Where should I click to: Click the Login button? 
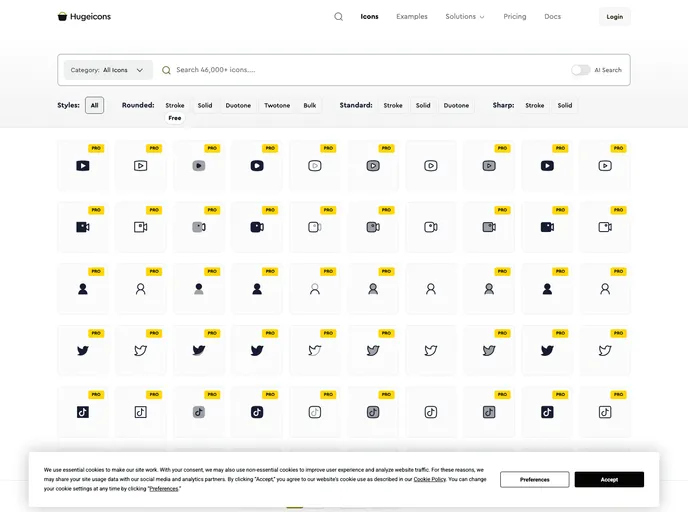click(x=614, y=17)
